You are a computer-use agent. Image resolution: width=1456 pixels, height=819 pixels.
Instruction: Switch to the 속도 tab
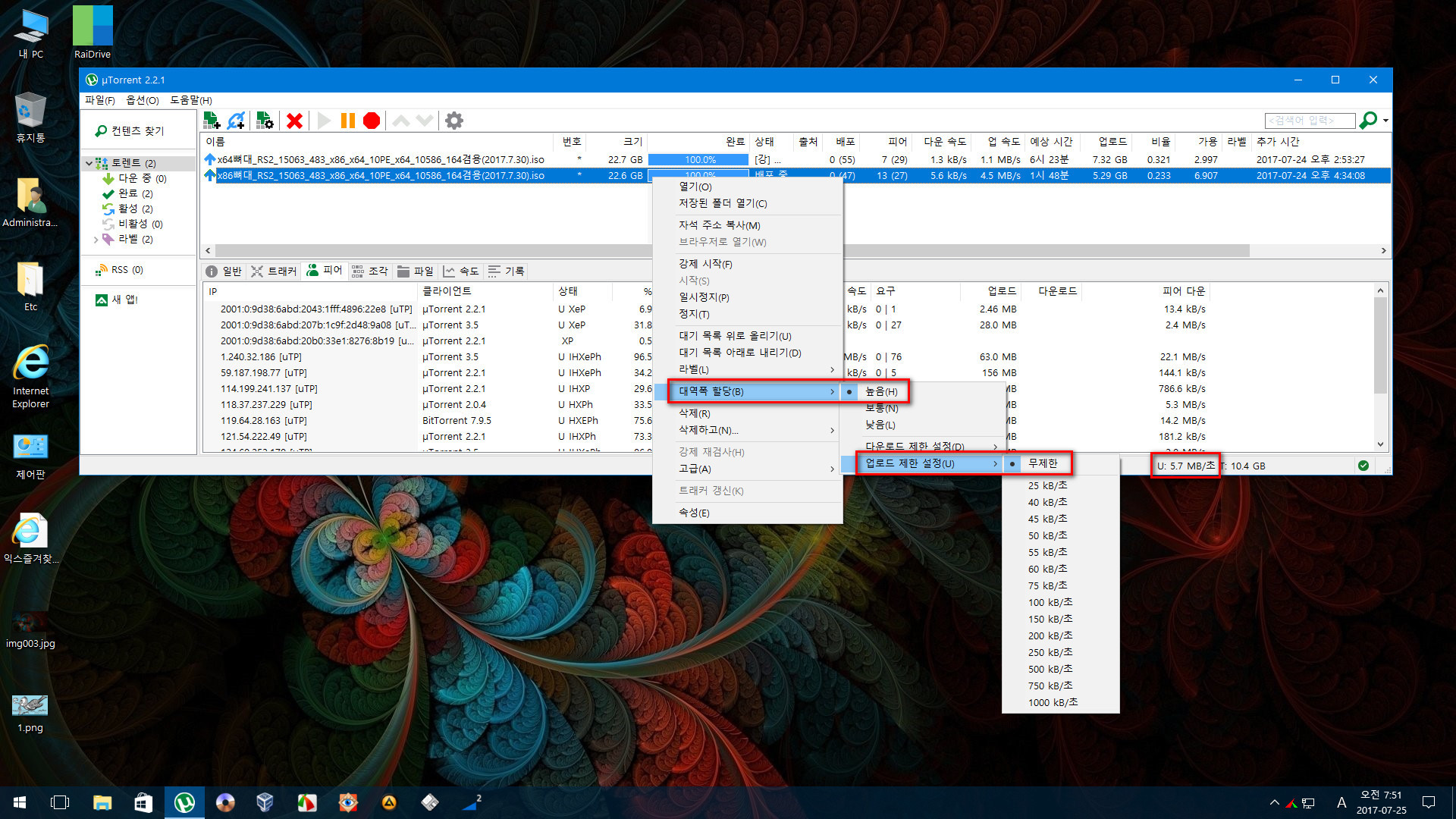click(x=461, y=271)
